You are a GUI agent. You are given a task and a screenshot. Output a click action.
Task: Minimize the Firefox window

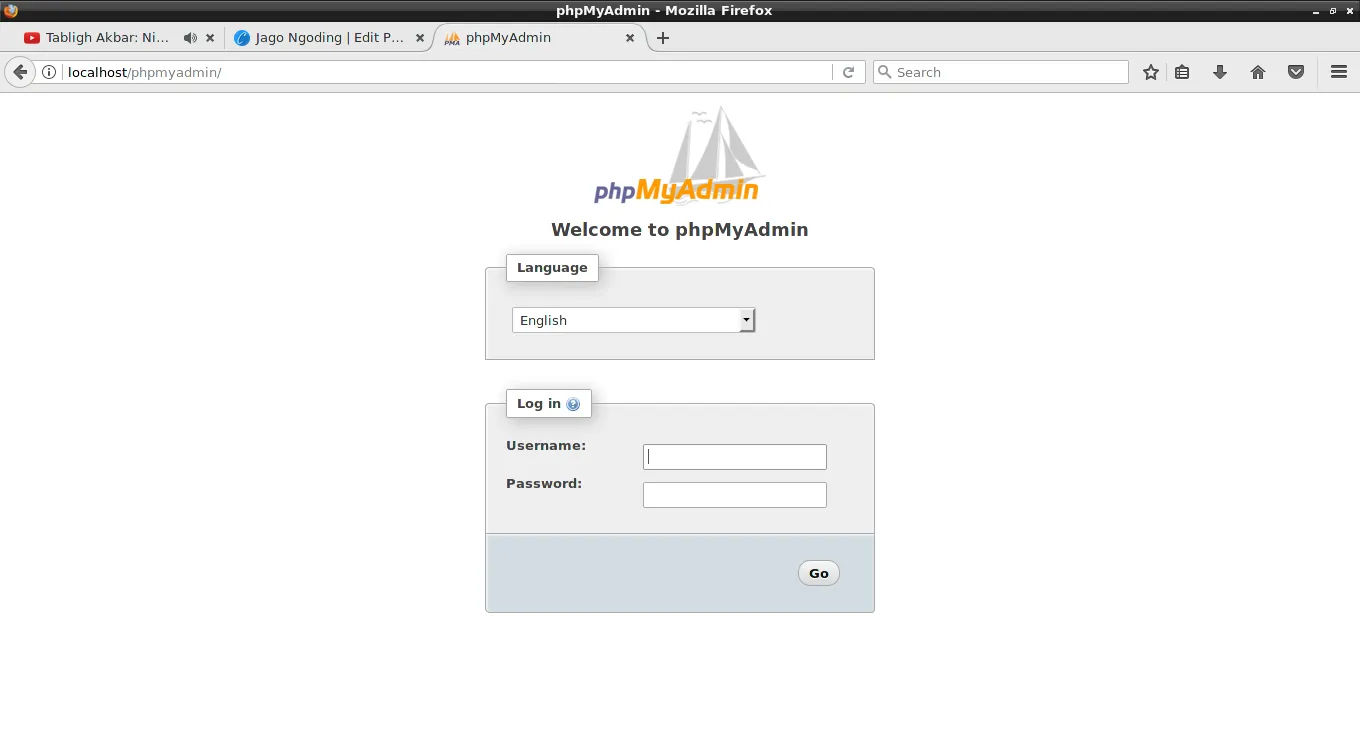point(1317,10)
